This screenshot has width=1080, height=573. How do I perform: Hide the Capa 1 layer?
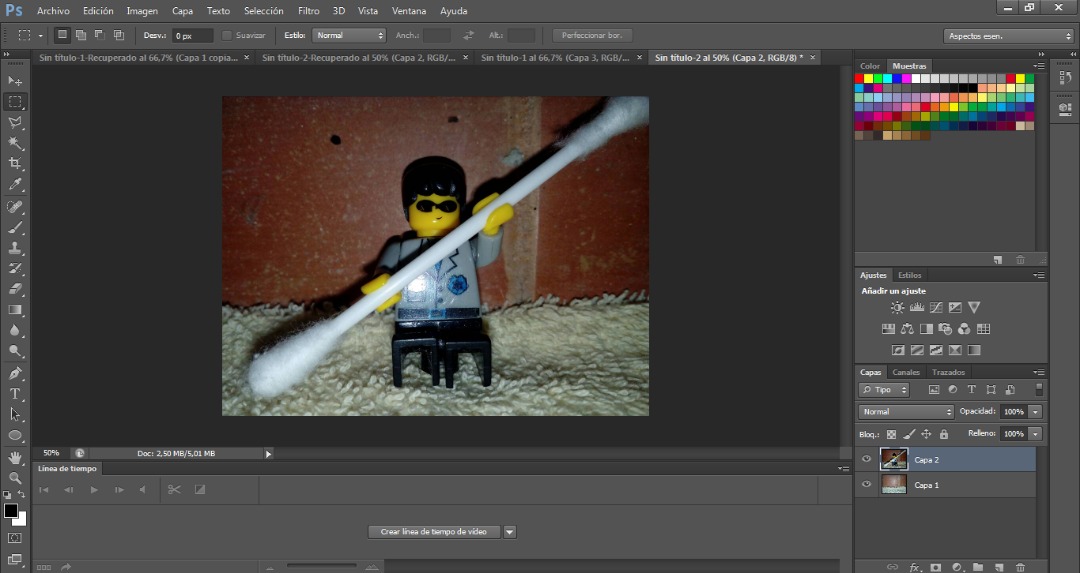click(866, 485)
